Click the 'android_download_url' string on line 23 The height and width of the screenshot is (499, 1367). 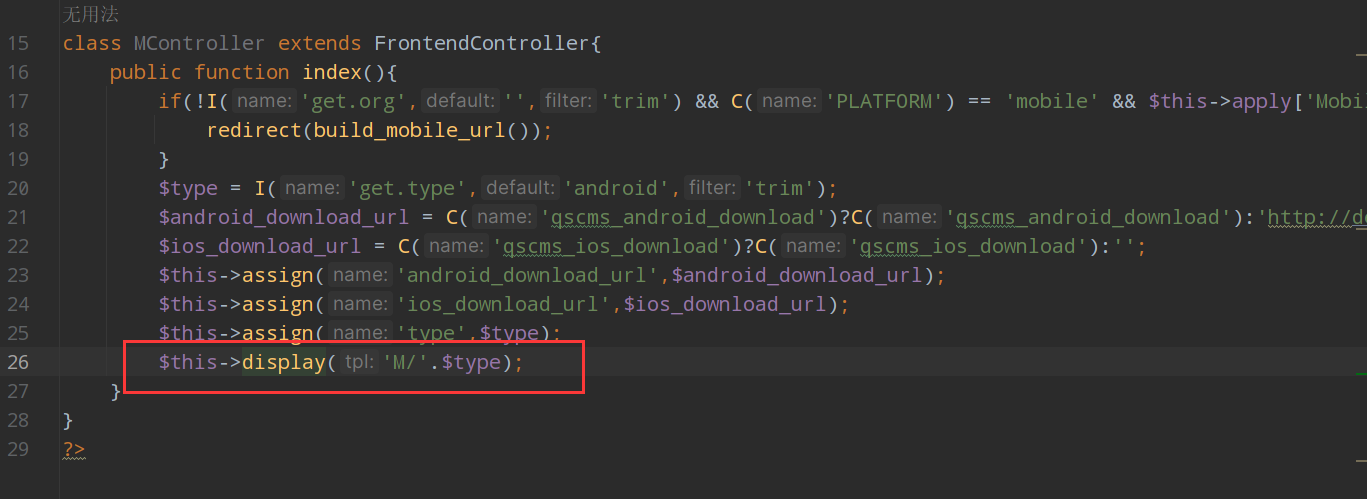[529, 275]
